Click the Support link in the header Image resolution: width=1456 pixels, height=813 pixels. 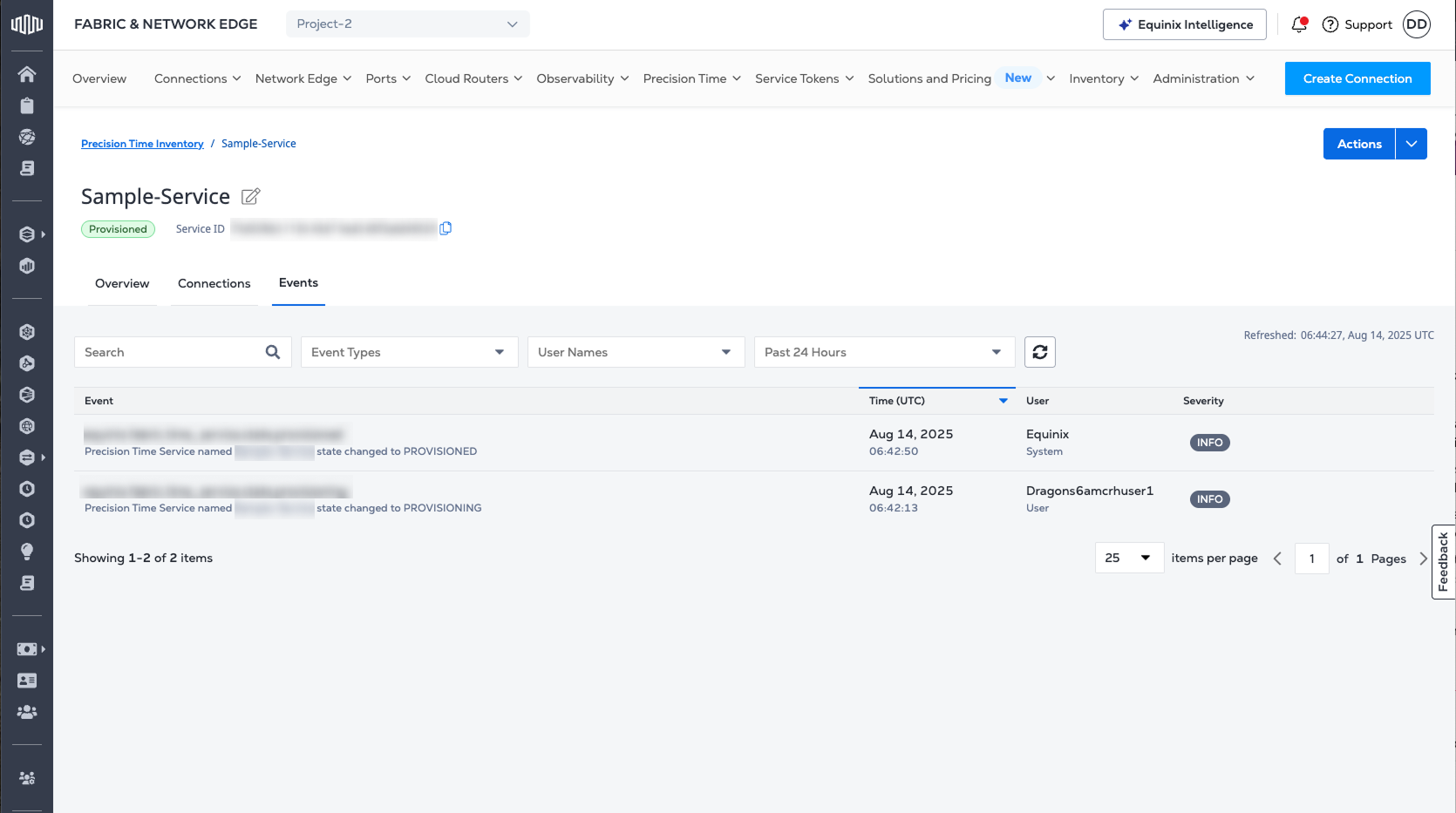point(1357,24)
